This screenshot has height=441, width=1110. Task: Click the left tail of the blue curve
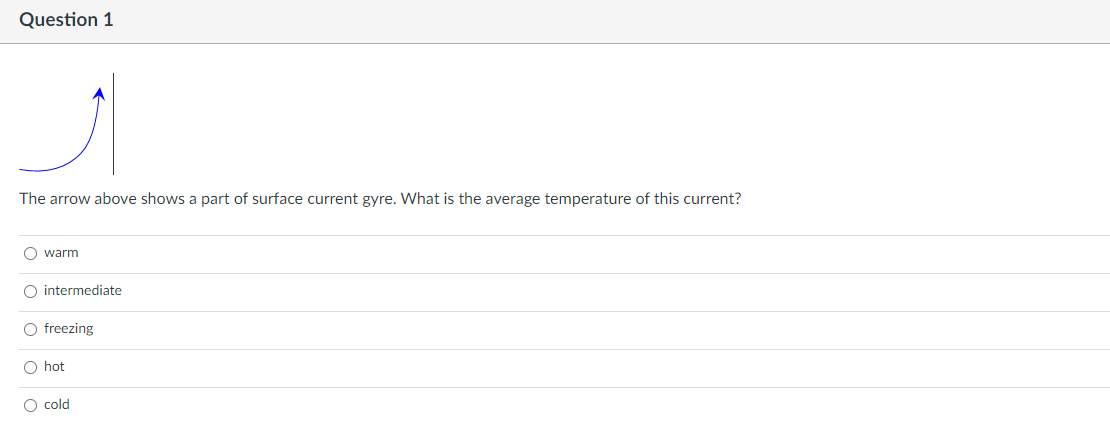click(28, 171)
